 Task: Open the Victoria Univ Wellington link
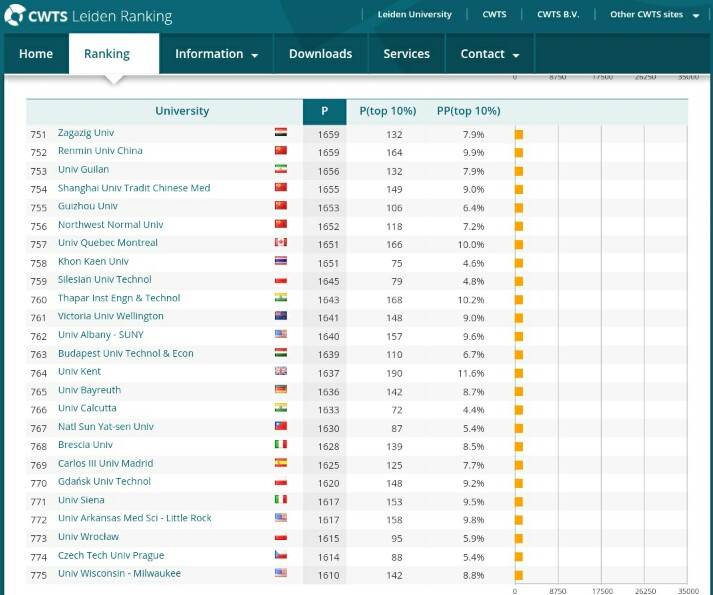pyautogui.click(x=110, y=316)
